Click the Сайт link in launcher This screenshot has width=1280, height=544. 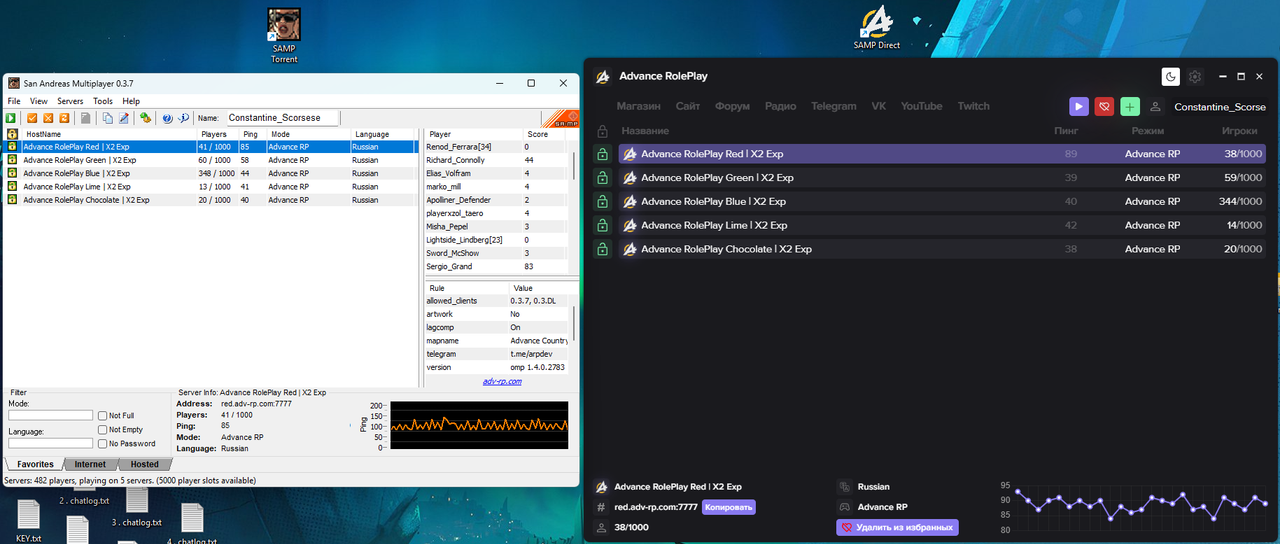(687, 106)
